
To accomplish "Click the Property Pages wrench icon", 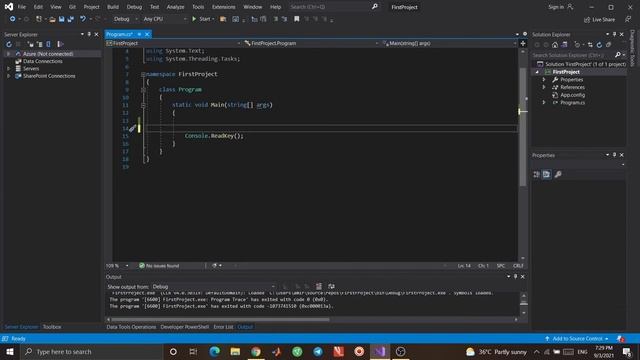I will (x=558, y=175).
